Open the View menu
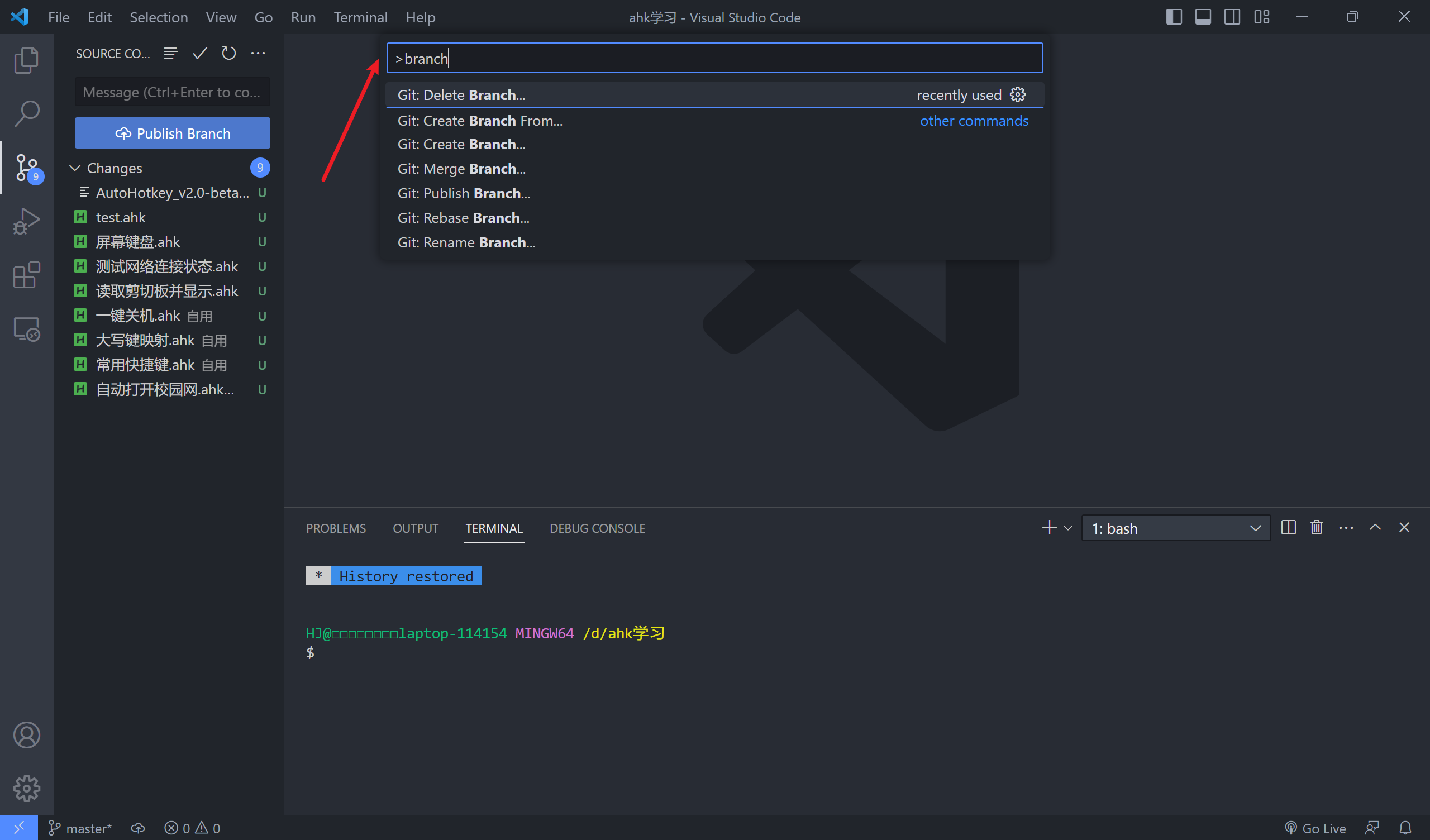The width and height of the screenshot is (1430, 840). (221, 17)
